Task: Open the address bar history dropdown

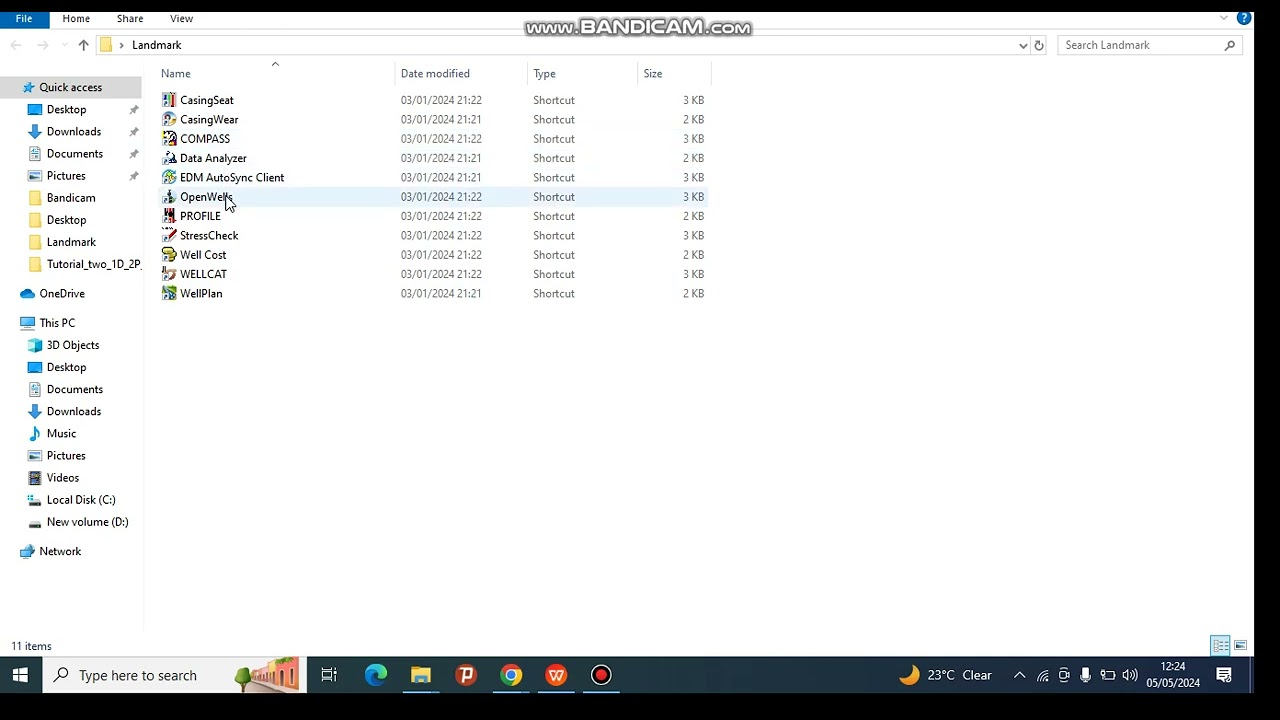Action: [x=1023, y=45]
